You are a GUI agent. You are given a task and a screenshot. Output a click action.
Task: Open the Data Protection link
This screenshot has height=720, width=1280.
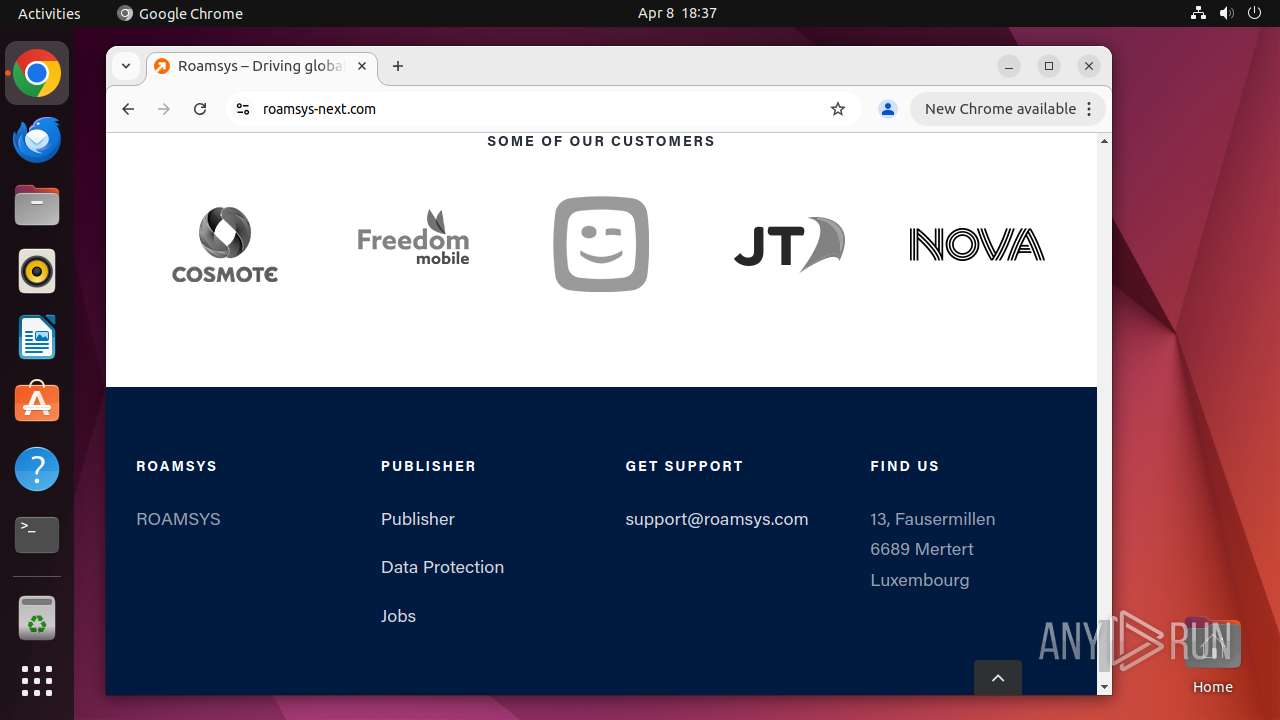(442, 567)
